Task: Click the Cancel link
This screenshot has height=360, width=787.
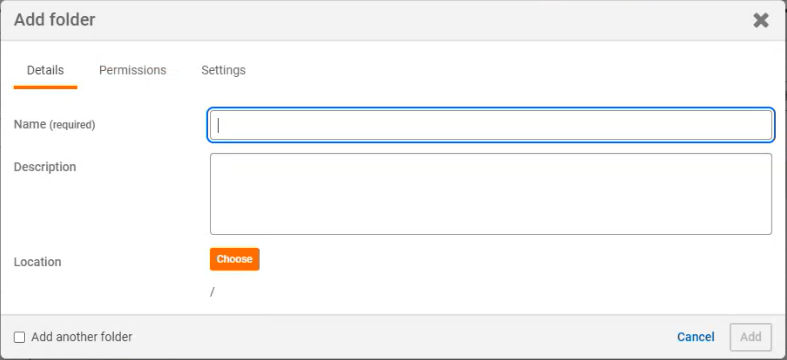Action: click(696, 337)
